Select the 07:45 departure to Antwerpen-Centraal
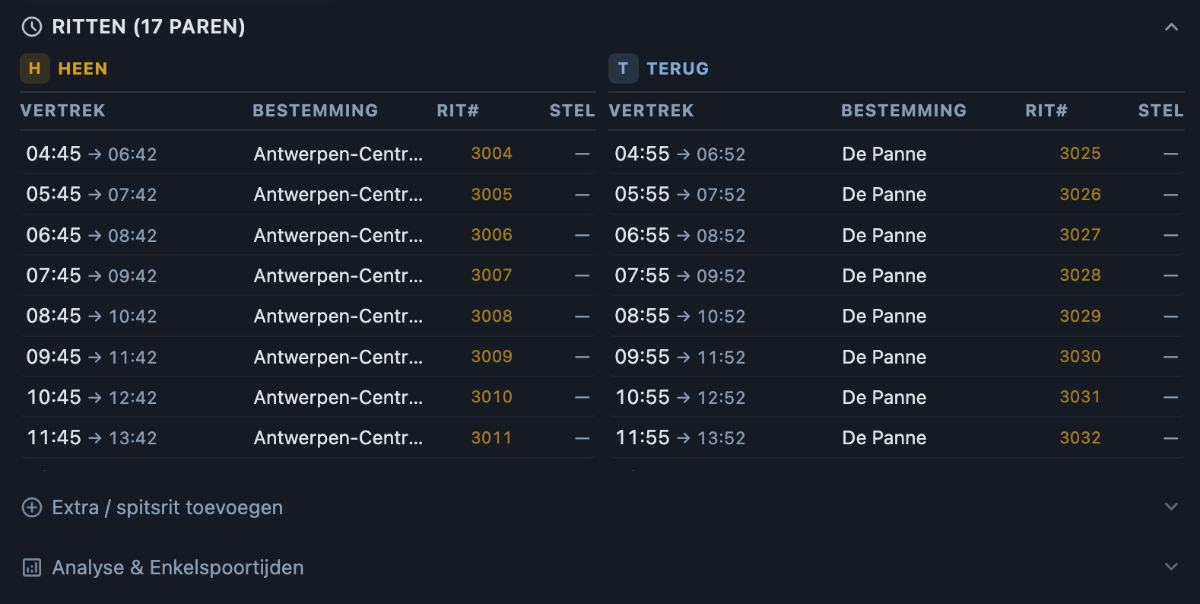Screen dimensions: 1200x604 (x=308, y=275)
